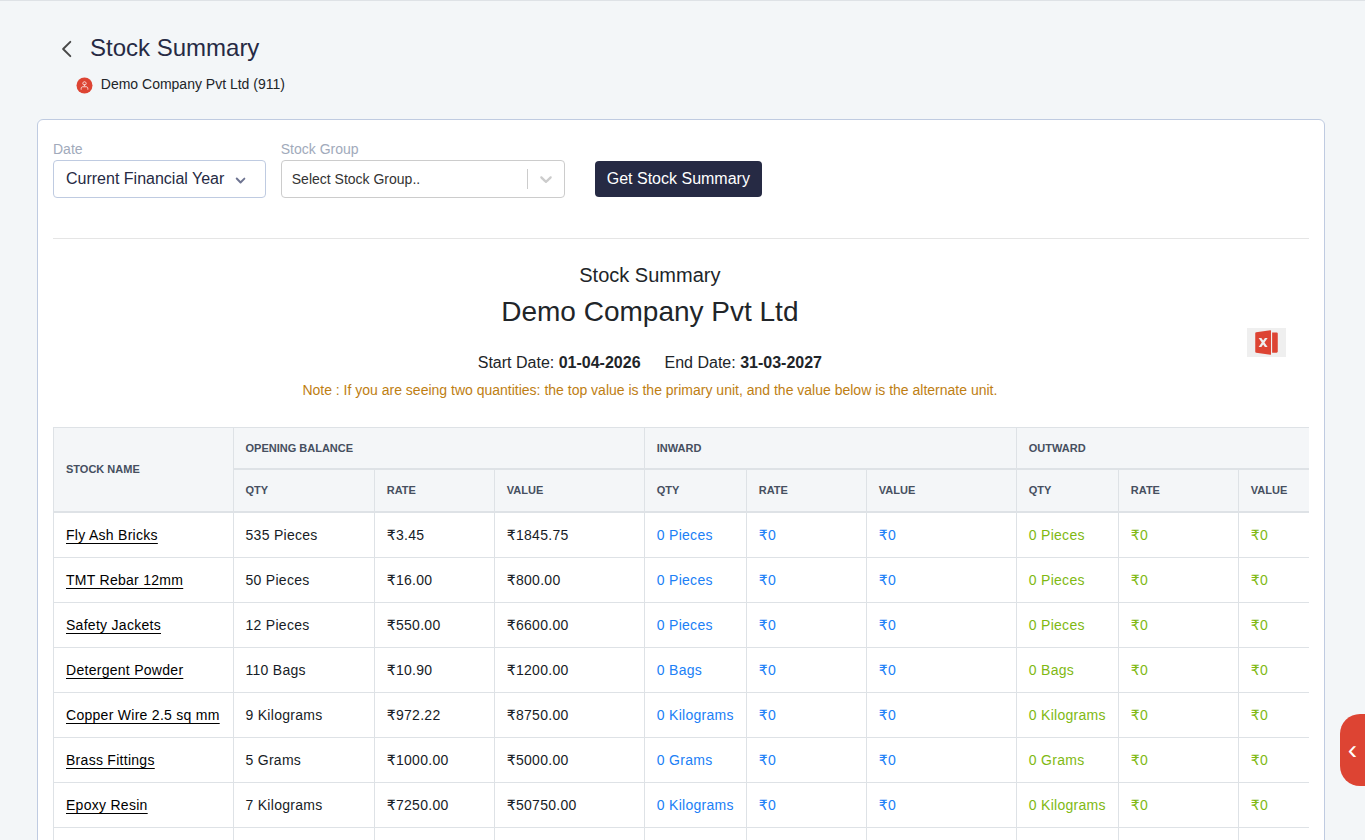The height and width of the screenshot is (840, 1365).
Task: Click the Stock Name column header
Action: (143, 469)
